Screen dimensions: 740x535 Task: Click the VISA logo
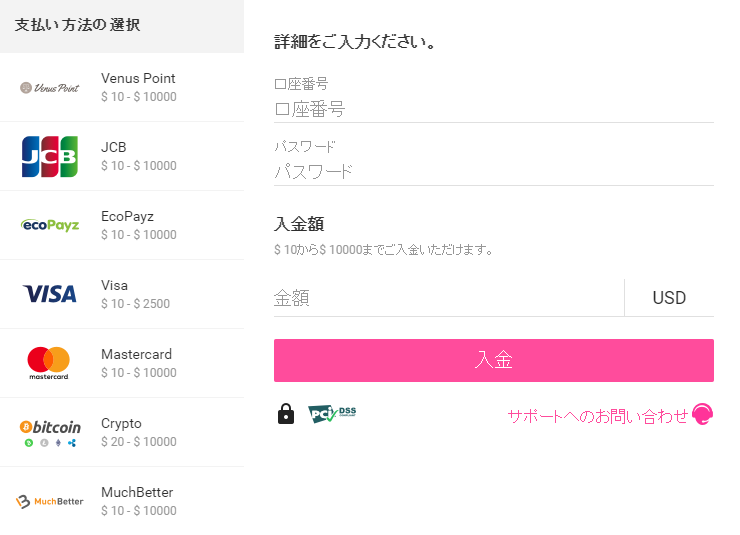tap(50, 294)
